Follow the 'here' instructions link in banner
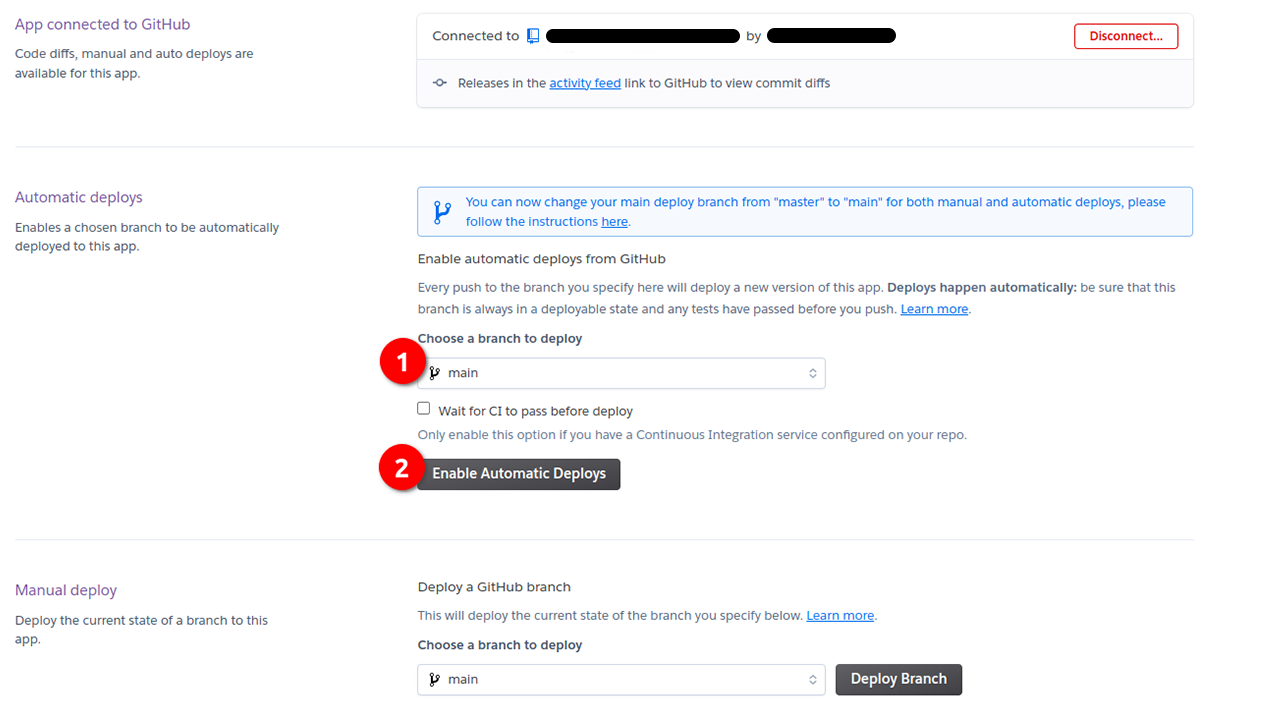Image resolution: width=1280 pixels, height=720 pixels. click(614, 222)
